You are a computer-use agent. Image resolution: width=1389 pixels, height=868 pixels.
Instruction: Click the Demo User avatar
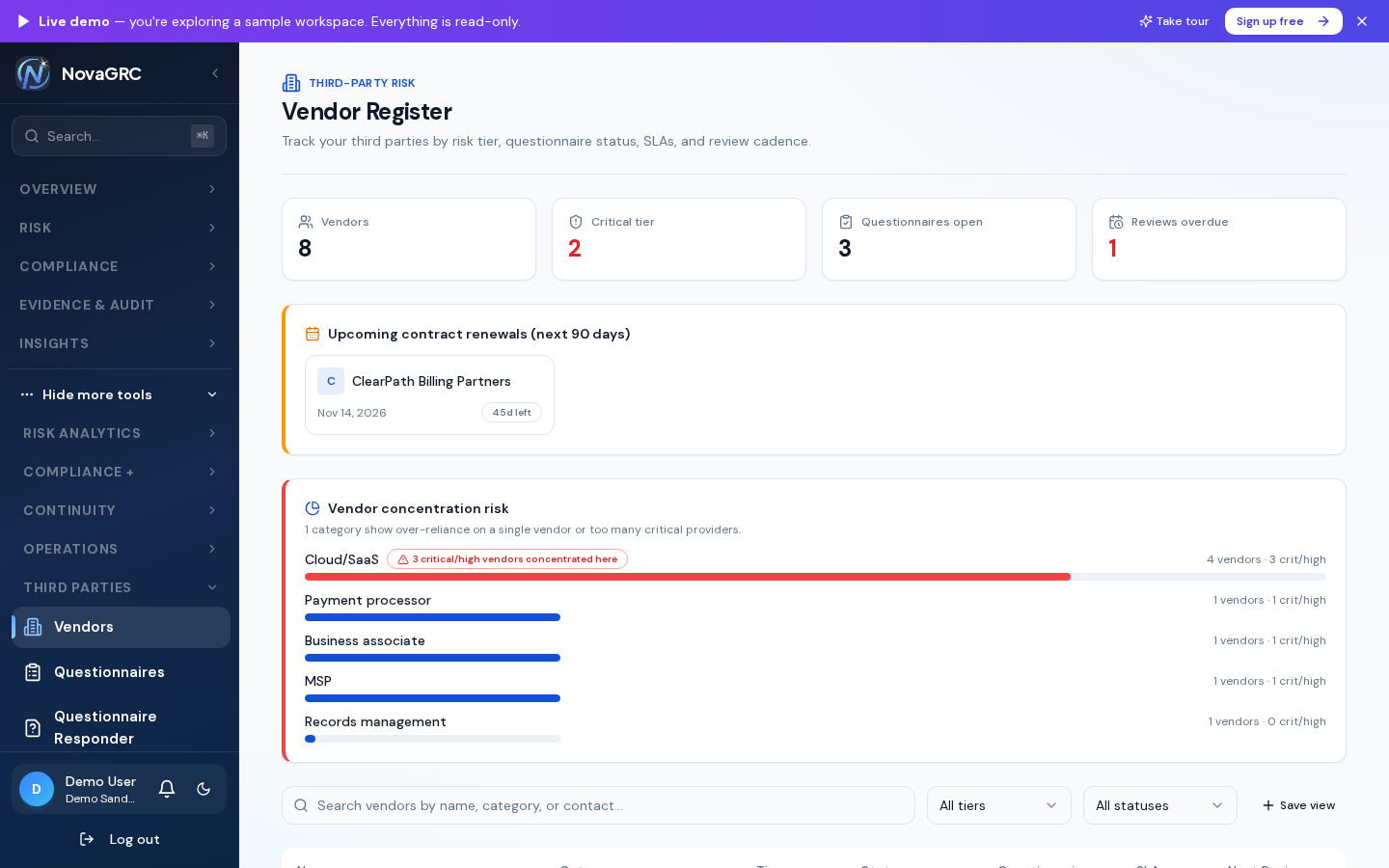click(x=37, y=789)
